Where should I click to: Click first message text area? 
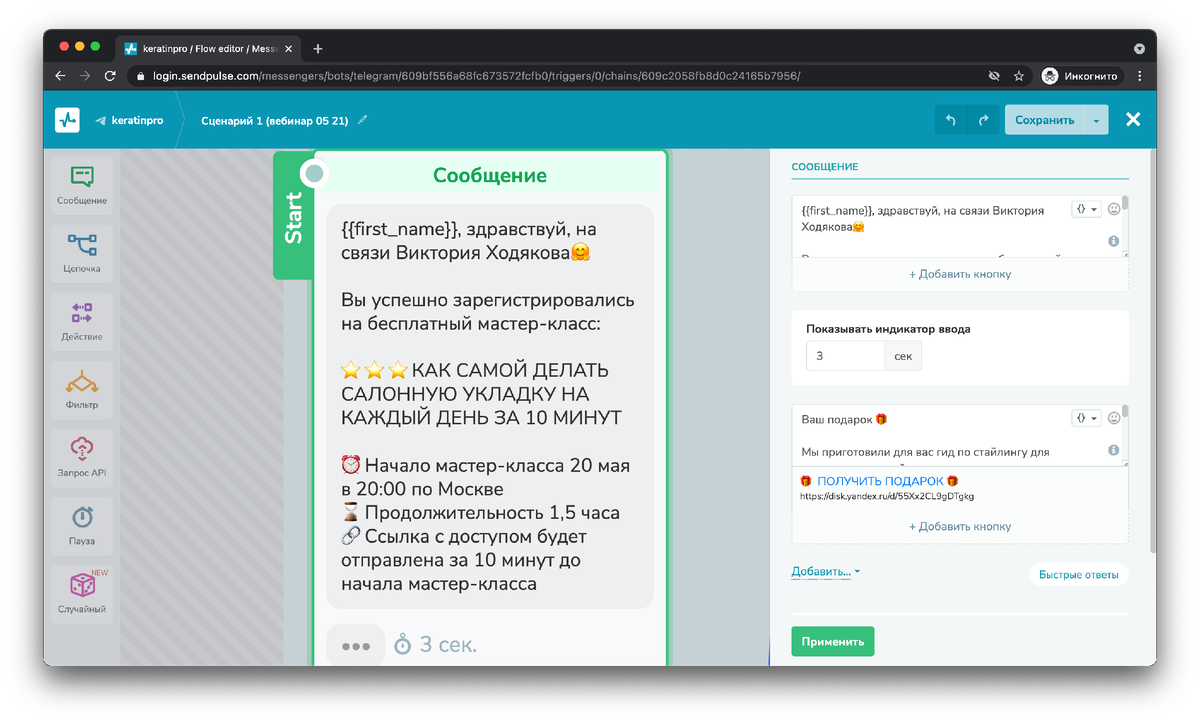point(930,226)
